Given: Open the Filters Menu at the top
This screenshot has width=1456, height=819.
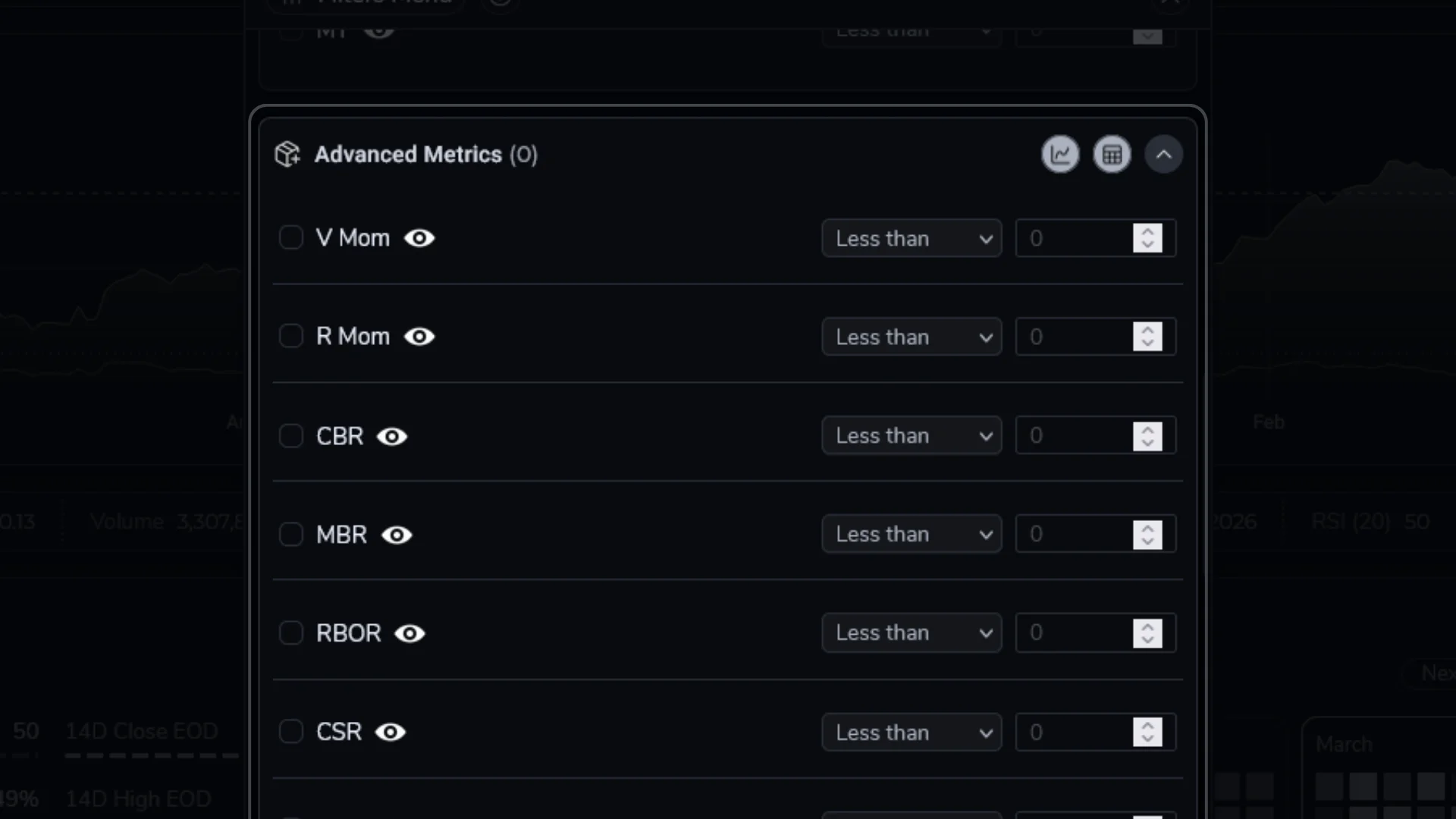Looking at the screenshot, I should click(364, 4).
